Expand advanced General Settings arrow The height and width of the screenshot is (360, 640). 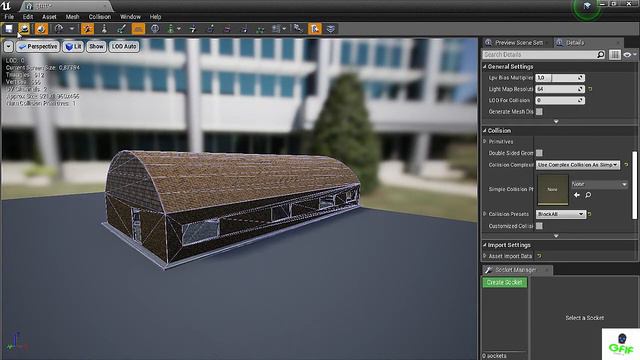pos(556,122)
